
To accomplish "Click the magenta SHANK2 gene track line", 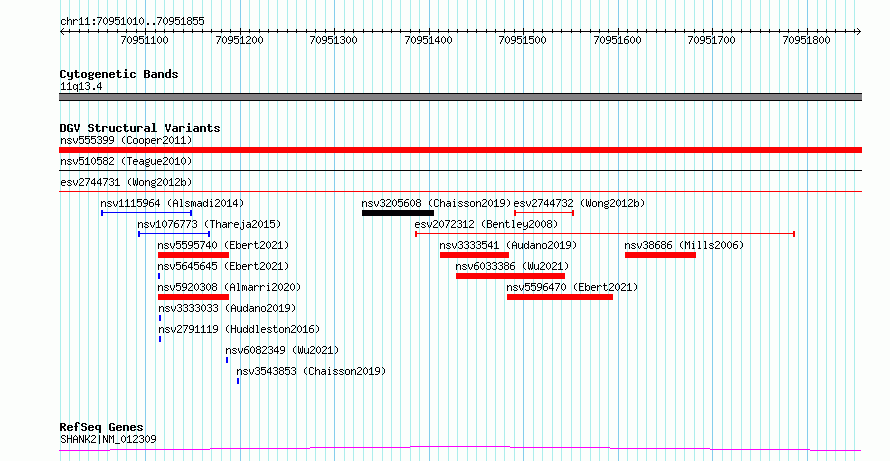I will (460, 449).
